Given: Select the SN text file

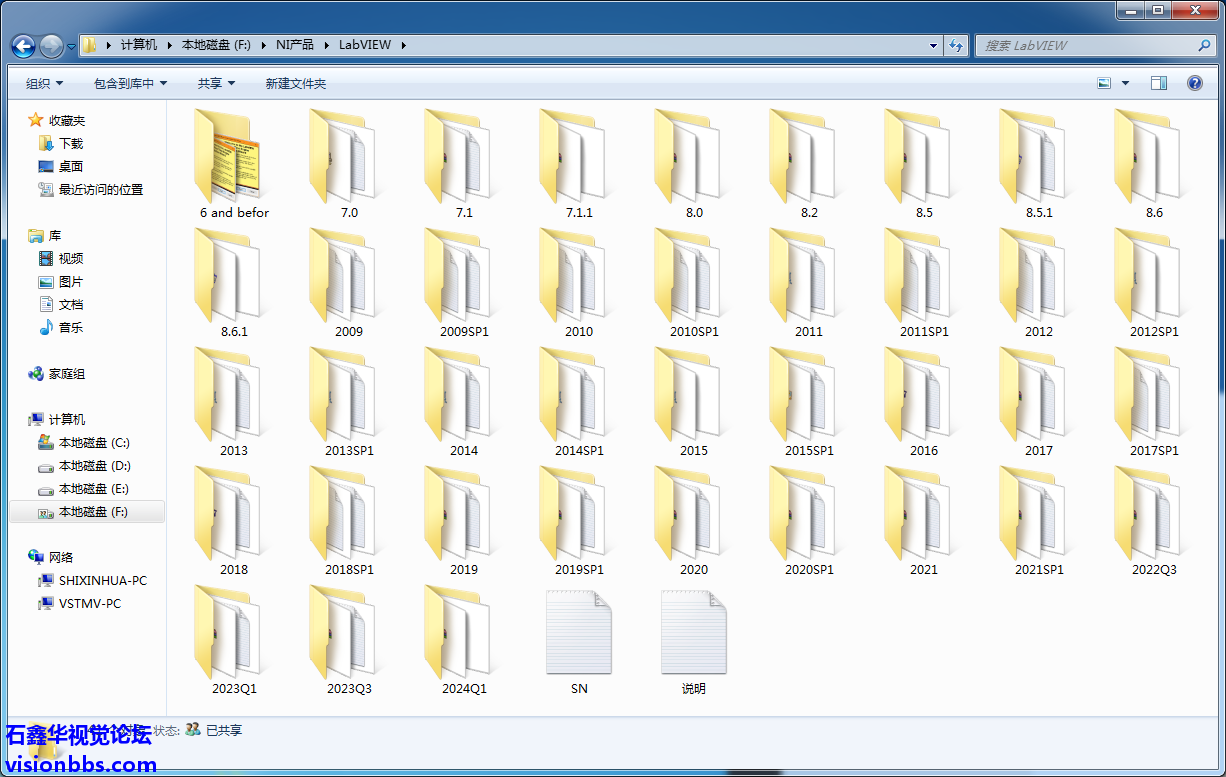Looking at the screenshot, I should (579, 635).
